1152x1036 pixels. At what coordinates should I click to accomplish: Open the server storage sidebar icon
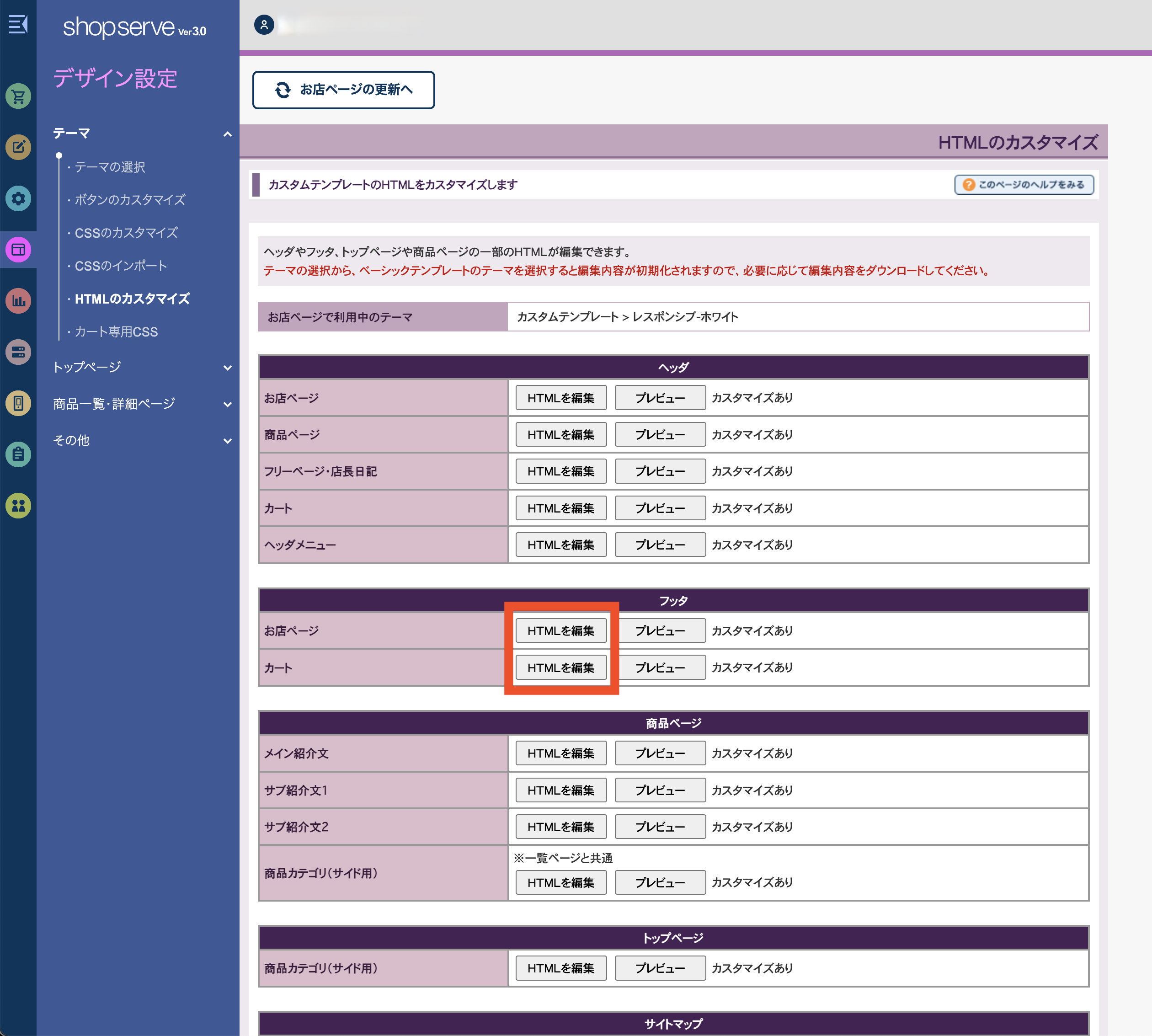tap(18, 352)
